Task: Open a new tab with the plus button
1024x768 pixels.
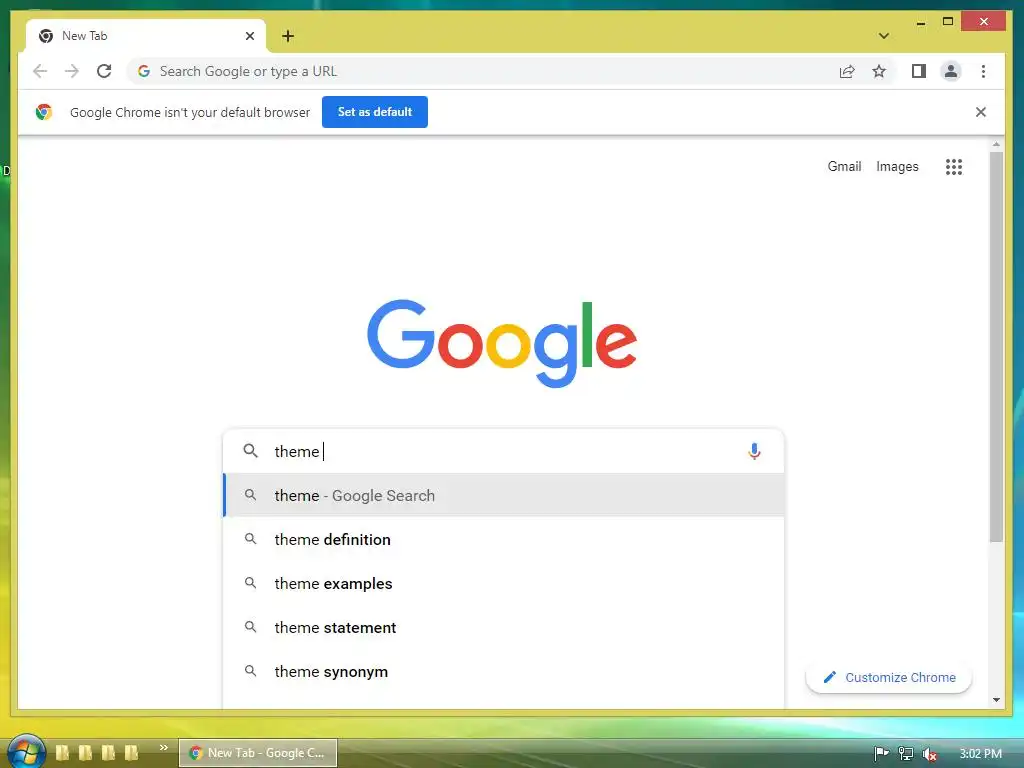Action: [x=288, y=36]
